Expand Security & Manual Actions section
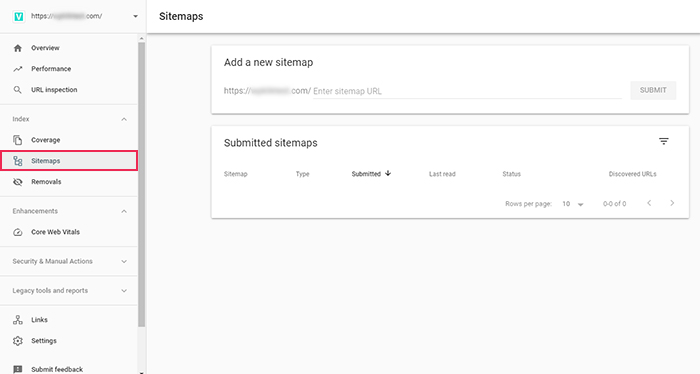 124,262
